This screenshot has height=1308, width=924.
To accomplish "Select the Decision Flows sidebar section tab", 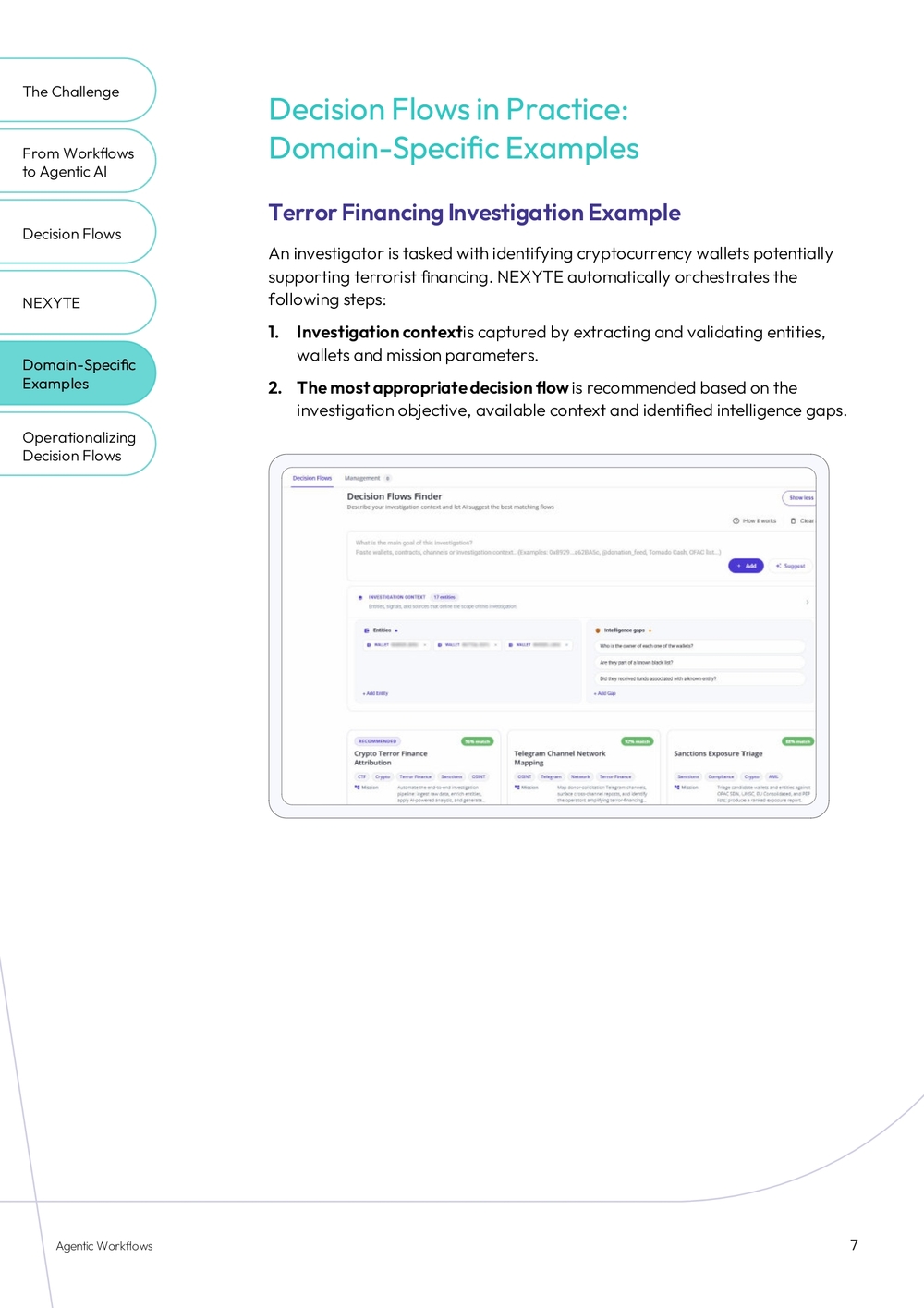I will click(77, 233).
